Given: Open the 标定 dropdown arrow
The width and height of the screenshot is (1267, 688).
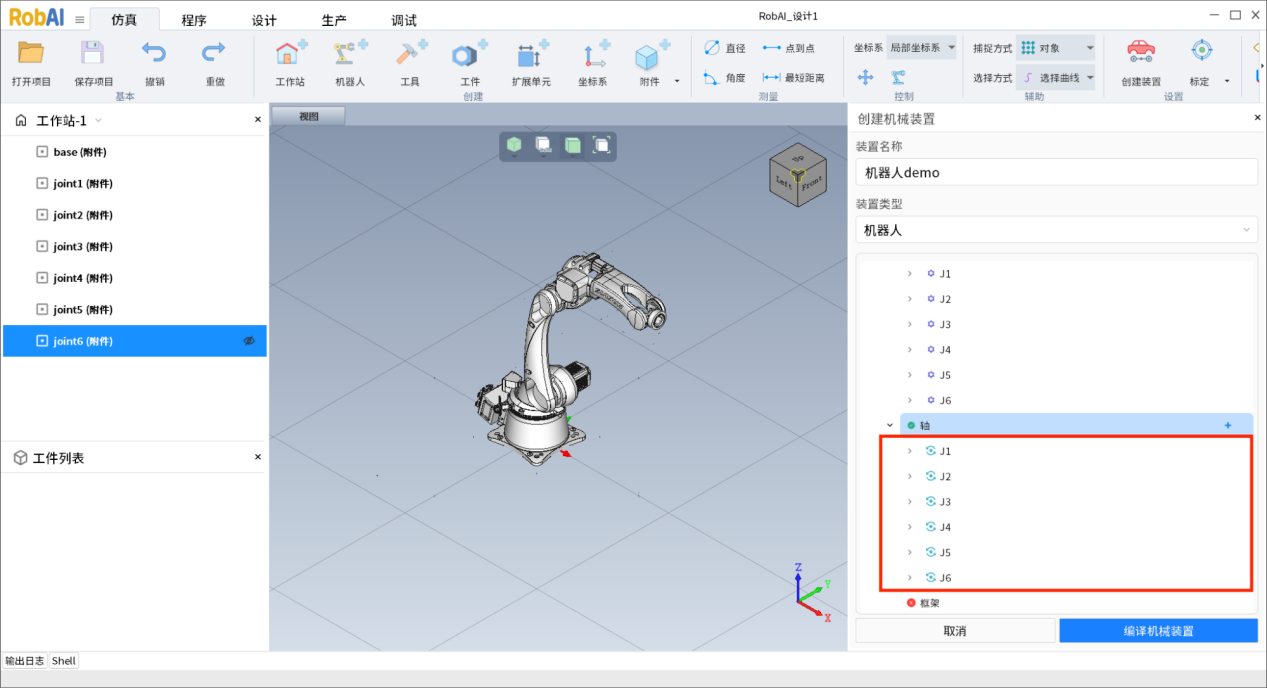Looking at the screenshot, I should (1227, 82).
